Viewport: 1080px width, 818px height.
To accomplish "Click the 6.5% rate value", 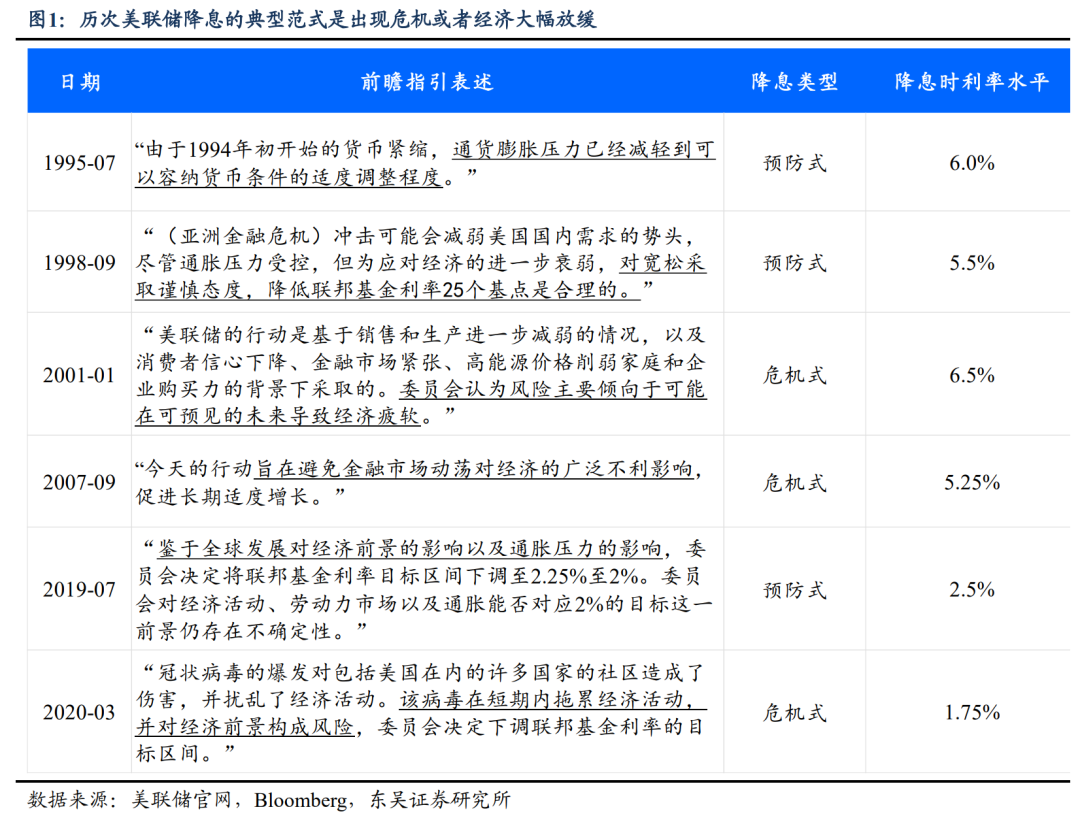I will point(971,375).
